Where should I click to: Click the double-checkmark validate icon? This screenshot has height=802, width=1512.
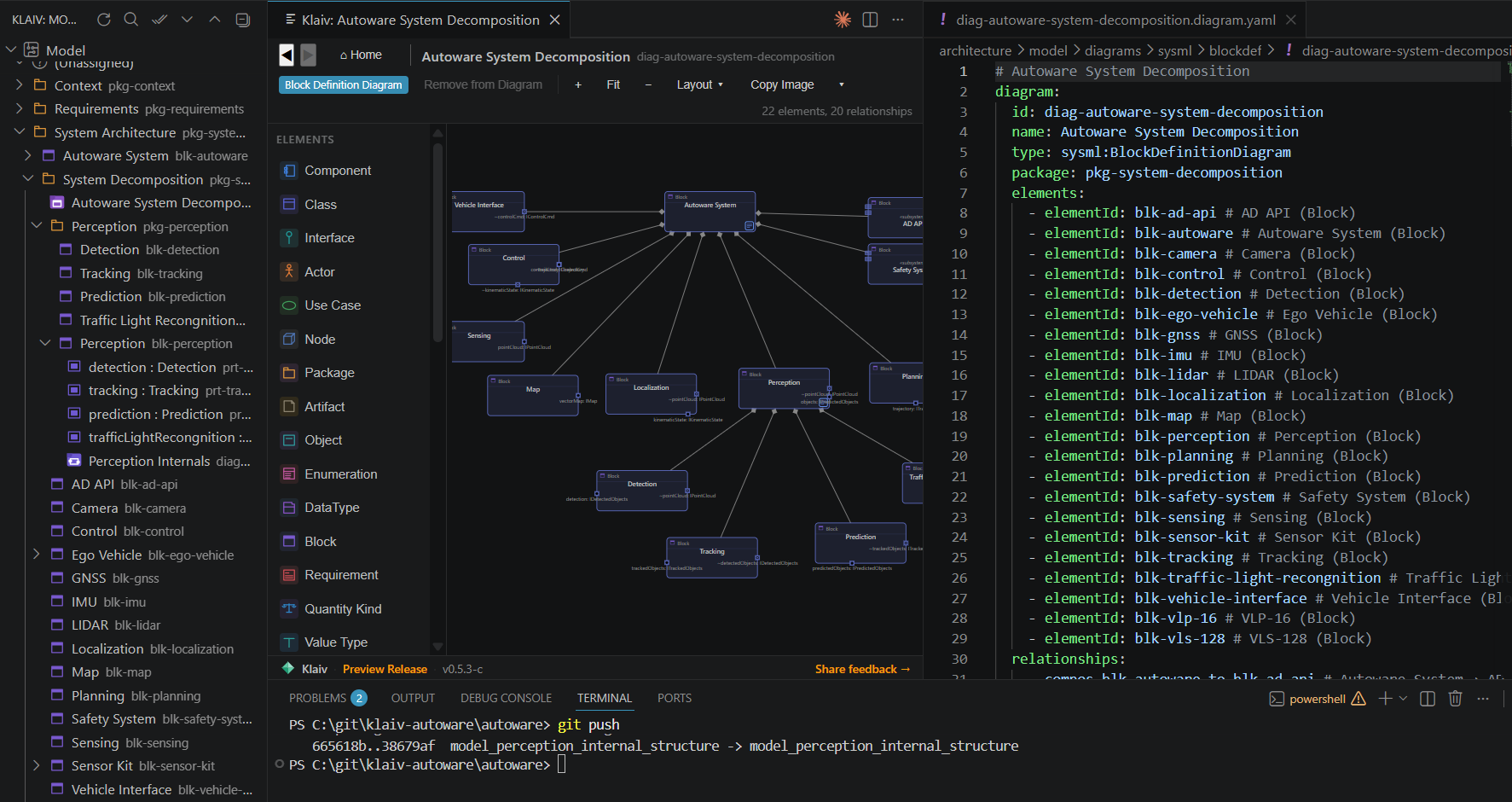coord(159,19)
